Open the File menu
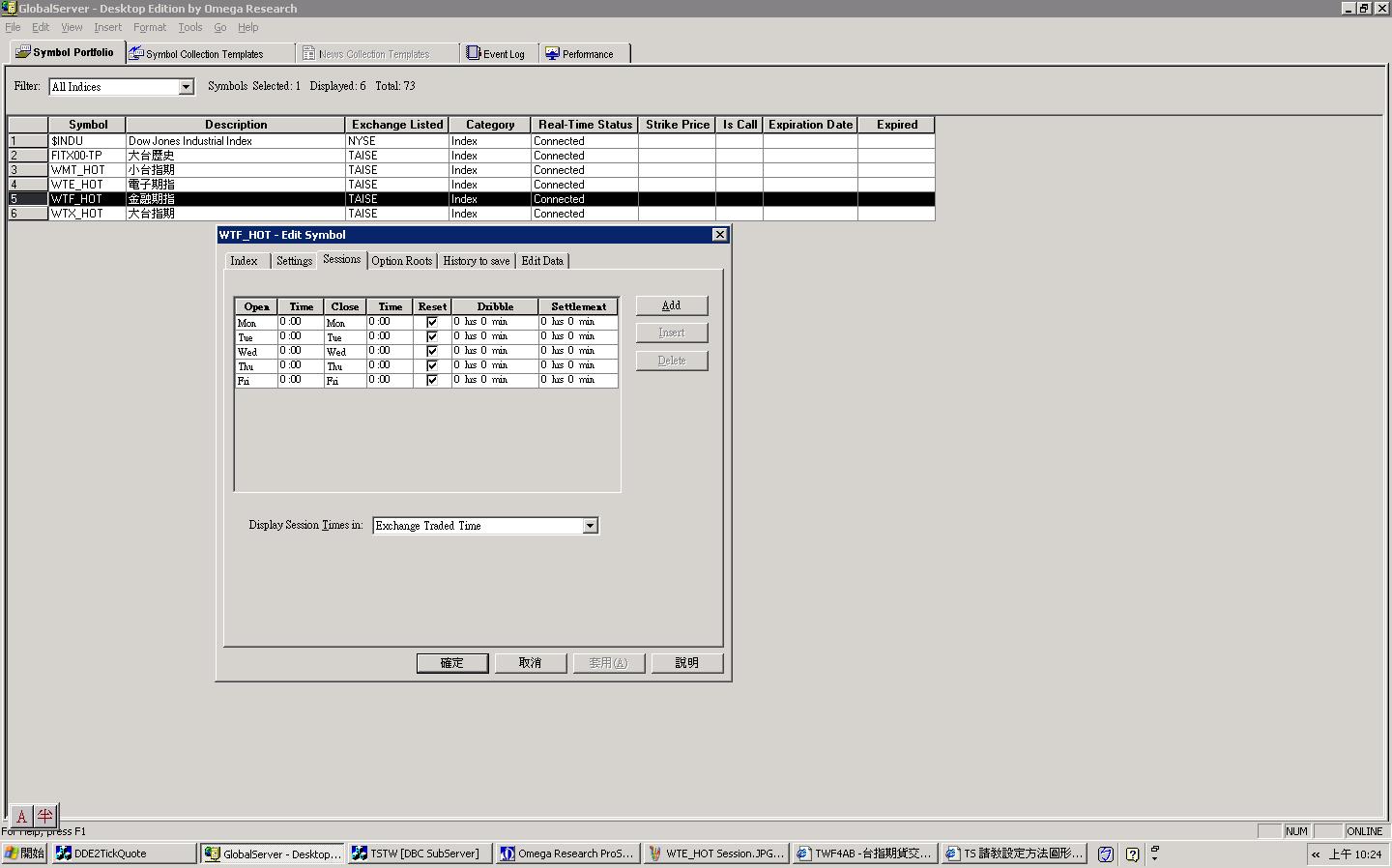Screen dimensions: 1392x868 coord(13,27)
